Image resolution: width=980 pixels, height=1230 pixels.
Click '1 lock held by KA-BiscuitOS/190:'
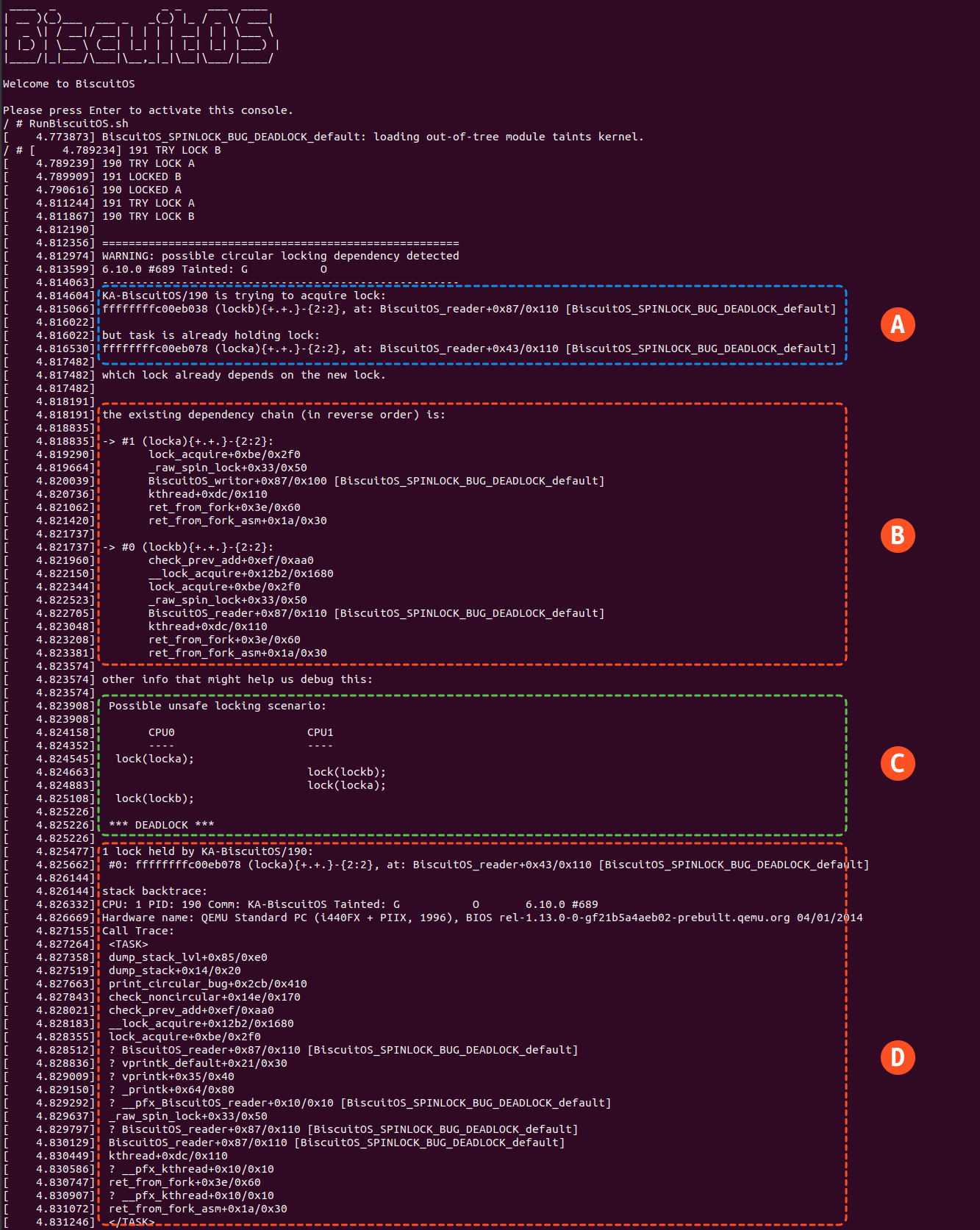coord(208,851)
